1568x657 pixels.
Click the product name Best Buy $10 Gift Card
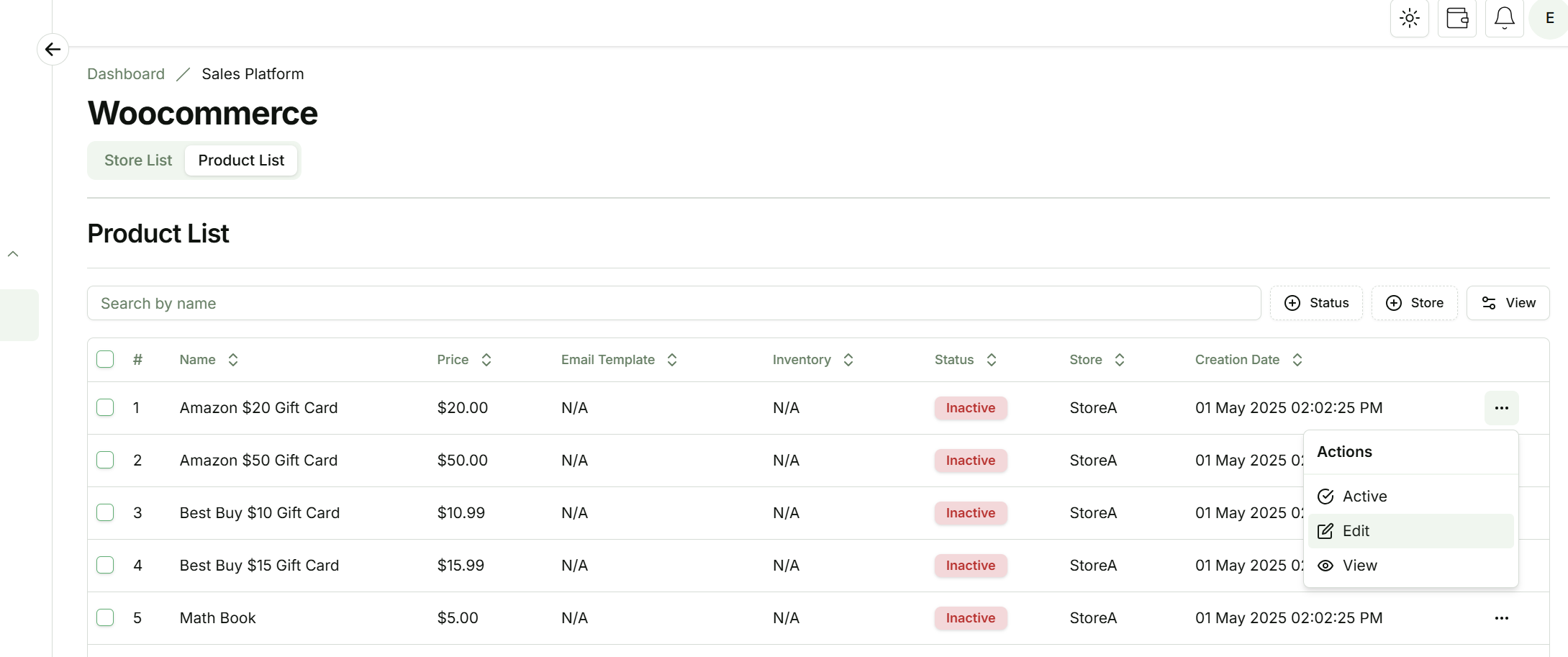click(260, 513)
